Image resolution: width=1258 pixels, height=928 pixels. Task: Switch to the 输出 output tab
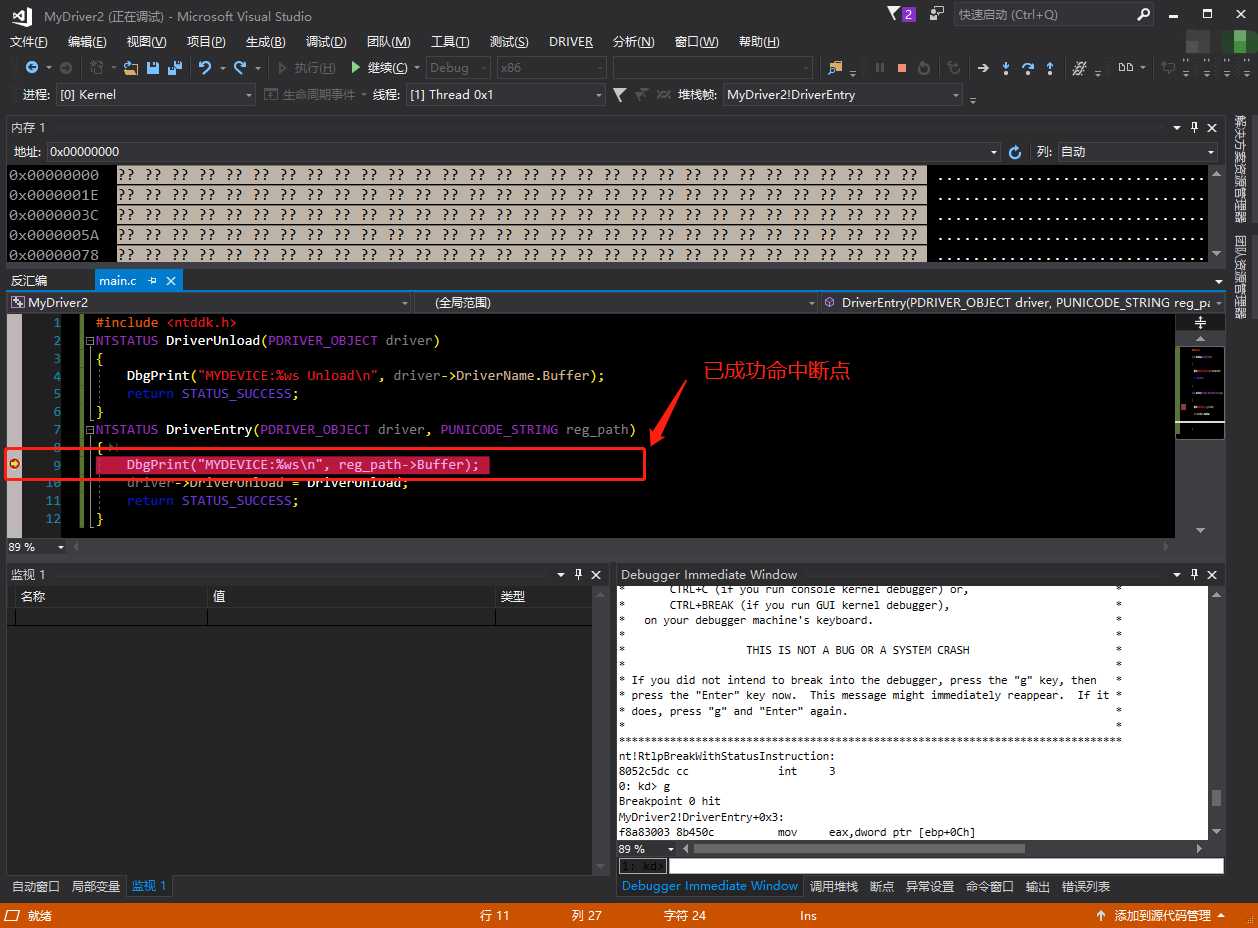pyautogui.click(x=1038, y=886)
